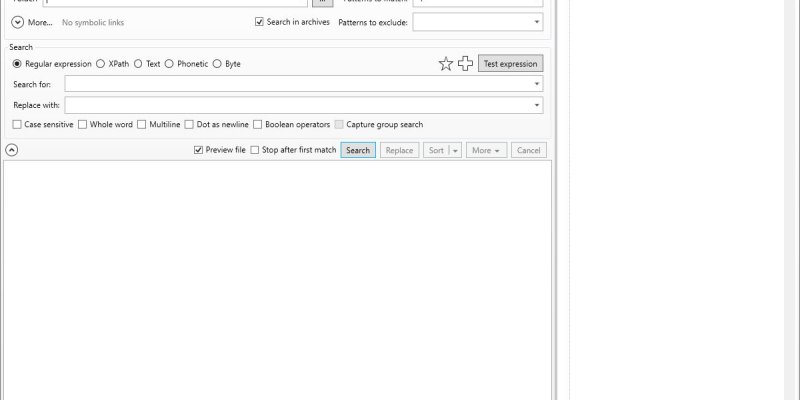Open the More dropdown button

pyautogui.click(x=486, y=150)
